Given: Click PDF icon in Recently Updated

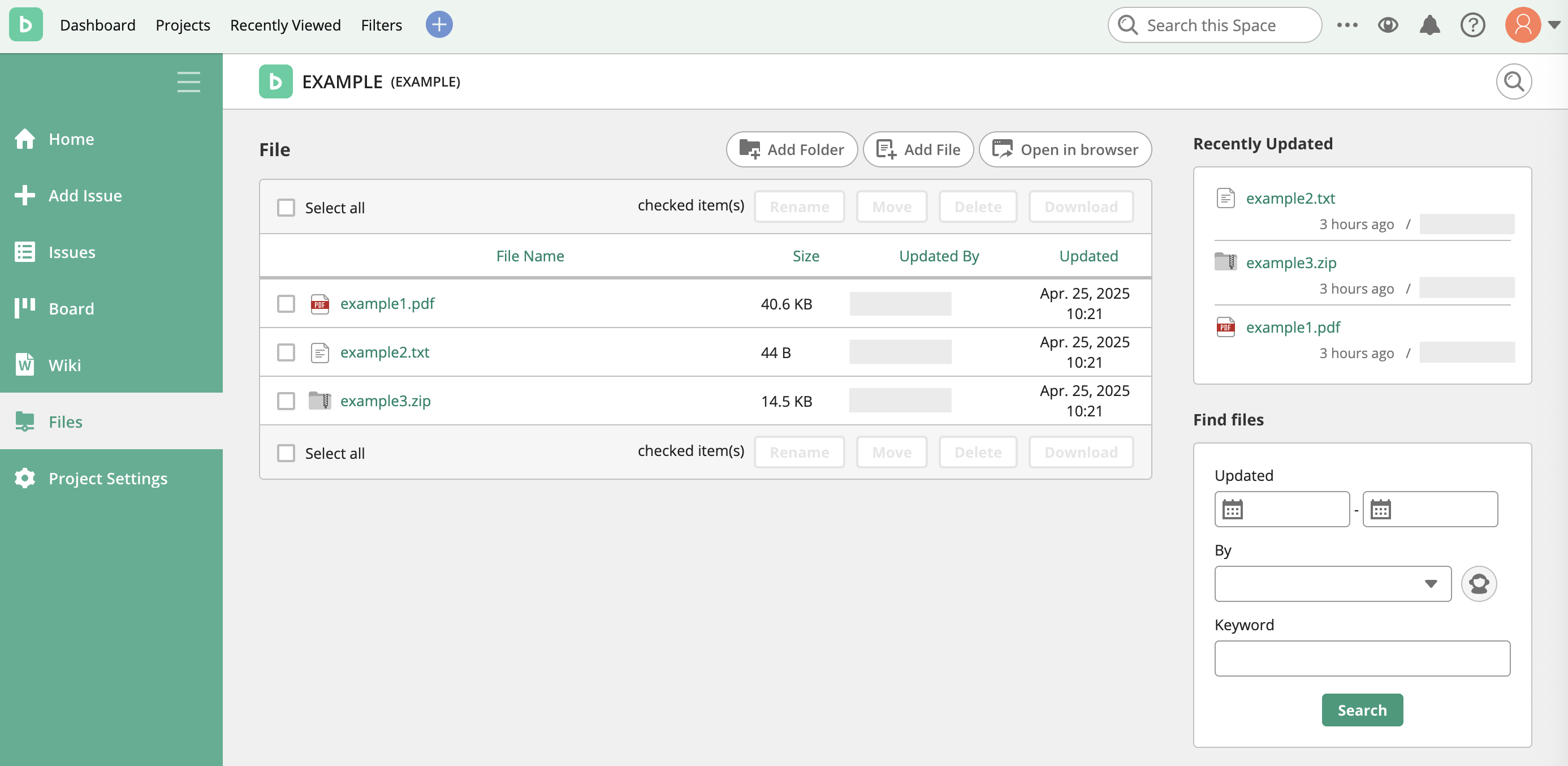Looking at the screenshot, I should [1225, 327].
